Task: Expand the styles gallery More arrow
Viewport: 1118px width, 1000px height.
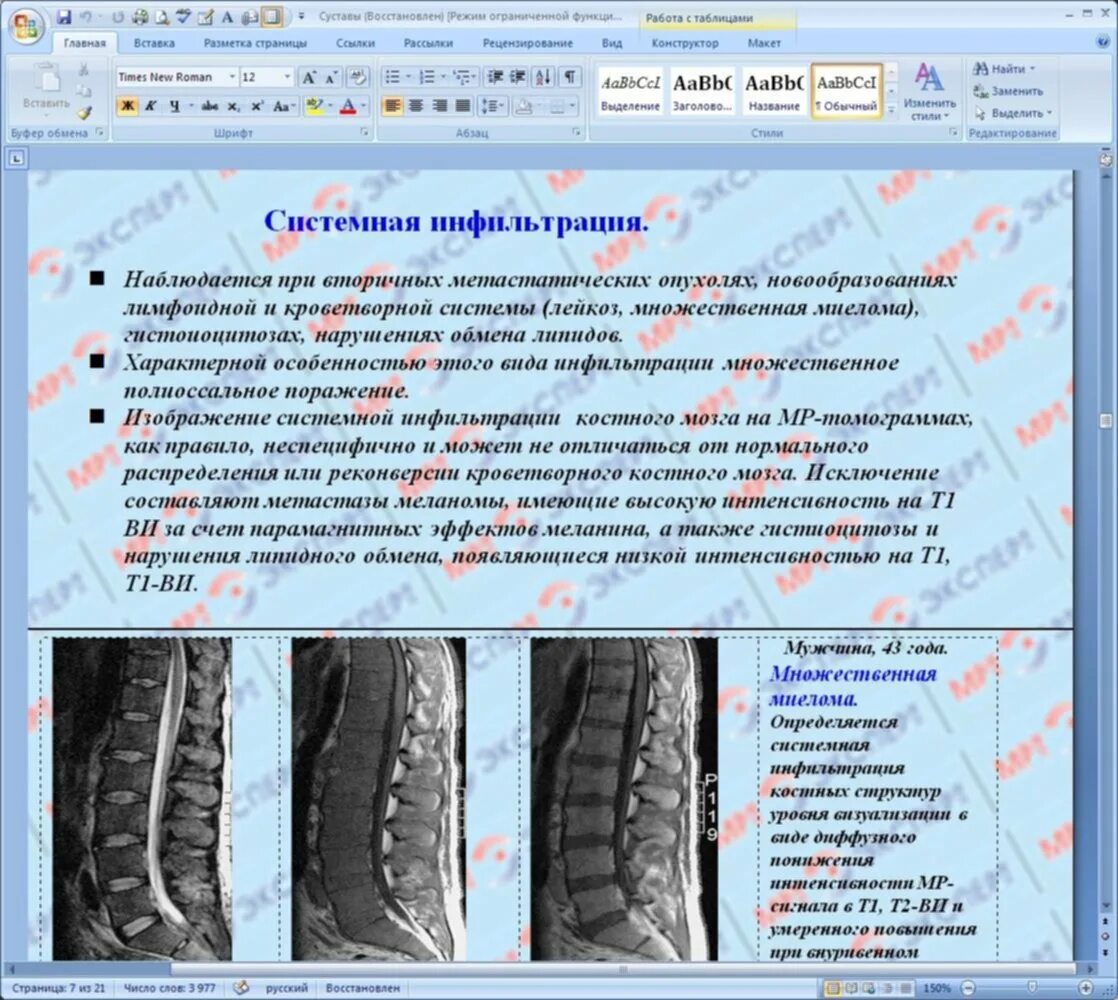Action: 891,109
